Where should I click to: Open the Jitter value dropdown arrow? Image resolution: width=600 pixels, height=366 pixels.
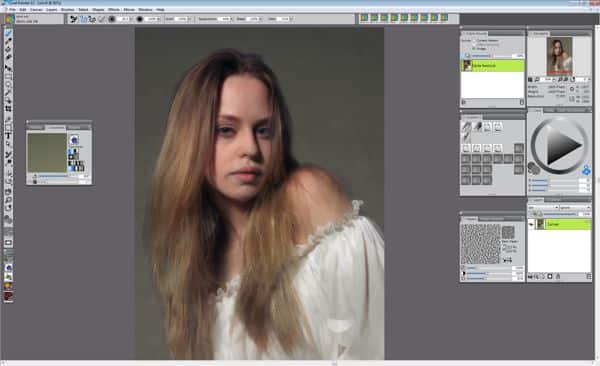coord(292,19)
